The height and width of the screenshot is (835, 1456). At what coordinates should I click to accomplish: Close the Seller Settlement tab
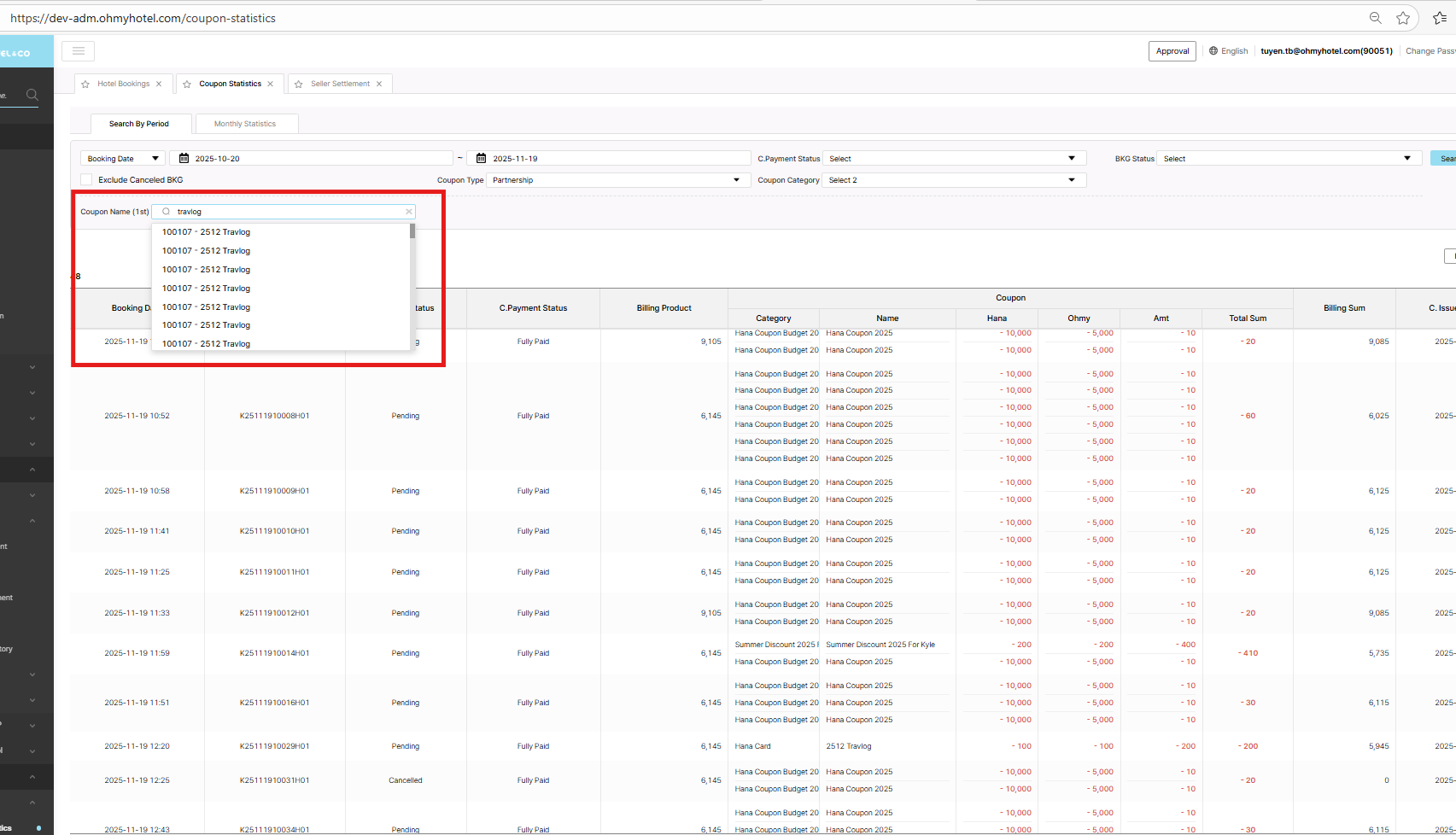[379, 84]
